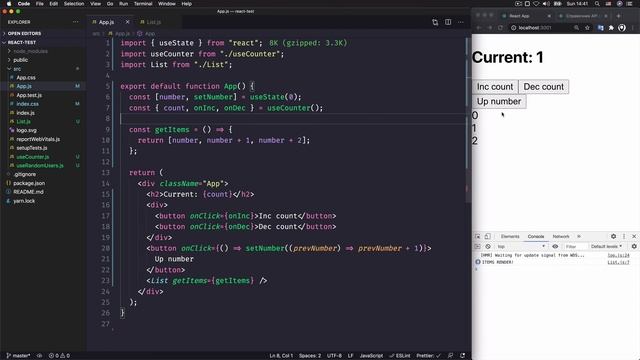Open README.md in the explorer

coord(28,192)
